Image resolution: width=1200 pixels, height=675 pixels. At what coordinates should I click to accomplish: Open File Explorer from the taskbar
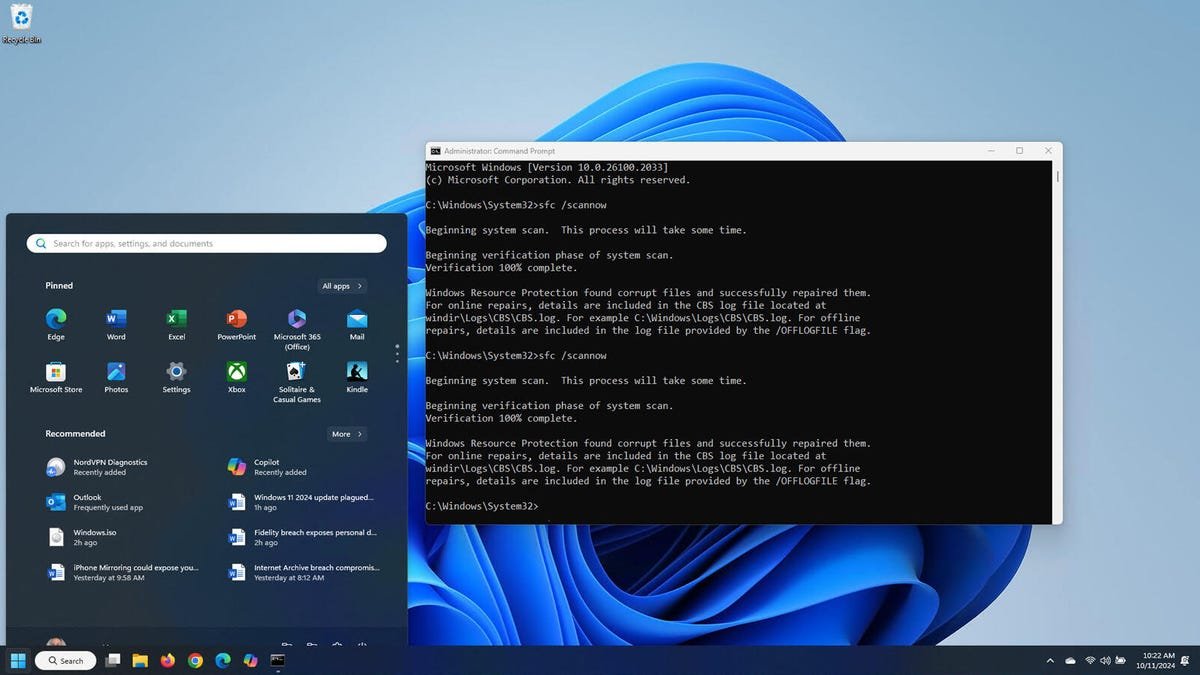pos(140,660)
